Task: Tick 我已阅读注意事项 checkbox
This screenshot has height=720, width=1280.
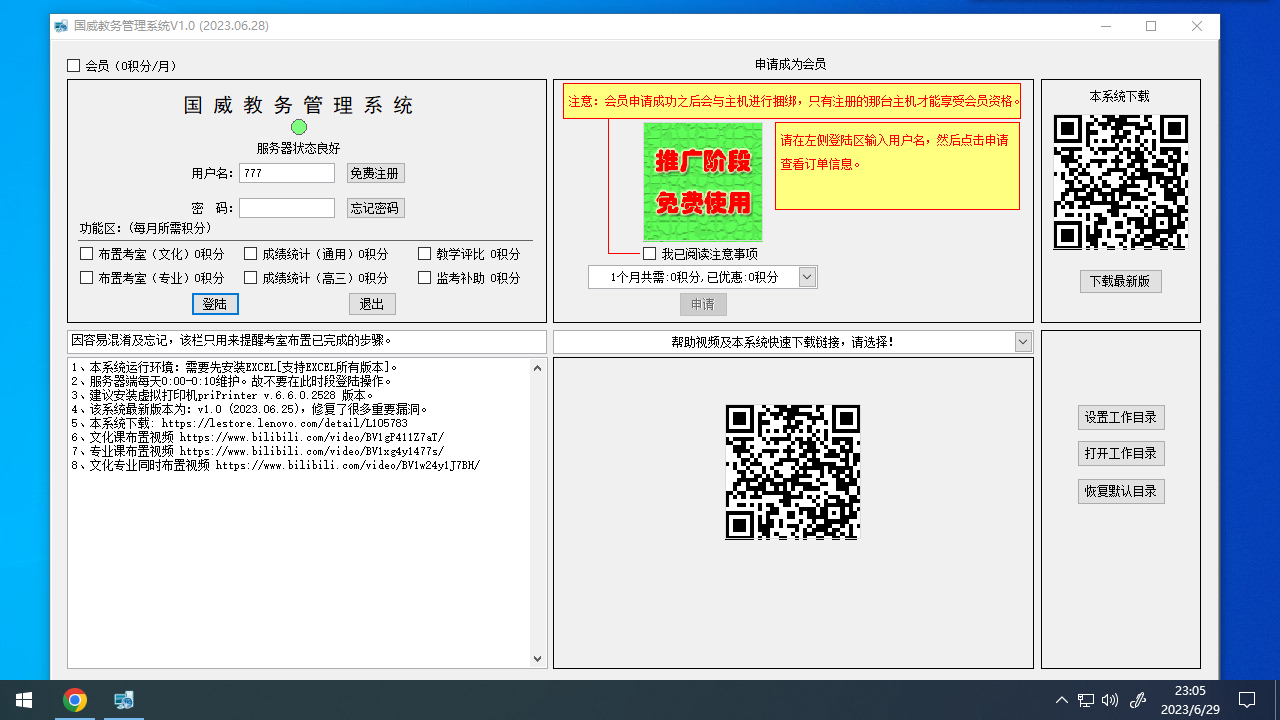Action: pyautogui.click(x=650, y=254)
